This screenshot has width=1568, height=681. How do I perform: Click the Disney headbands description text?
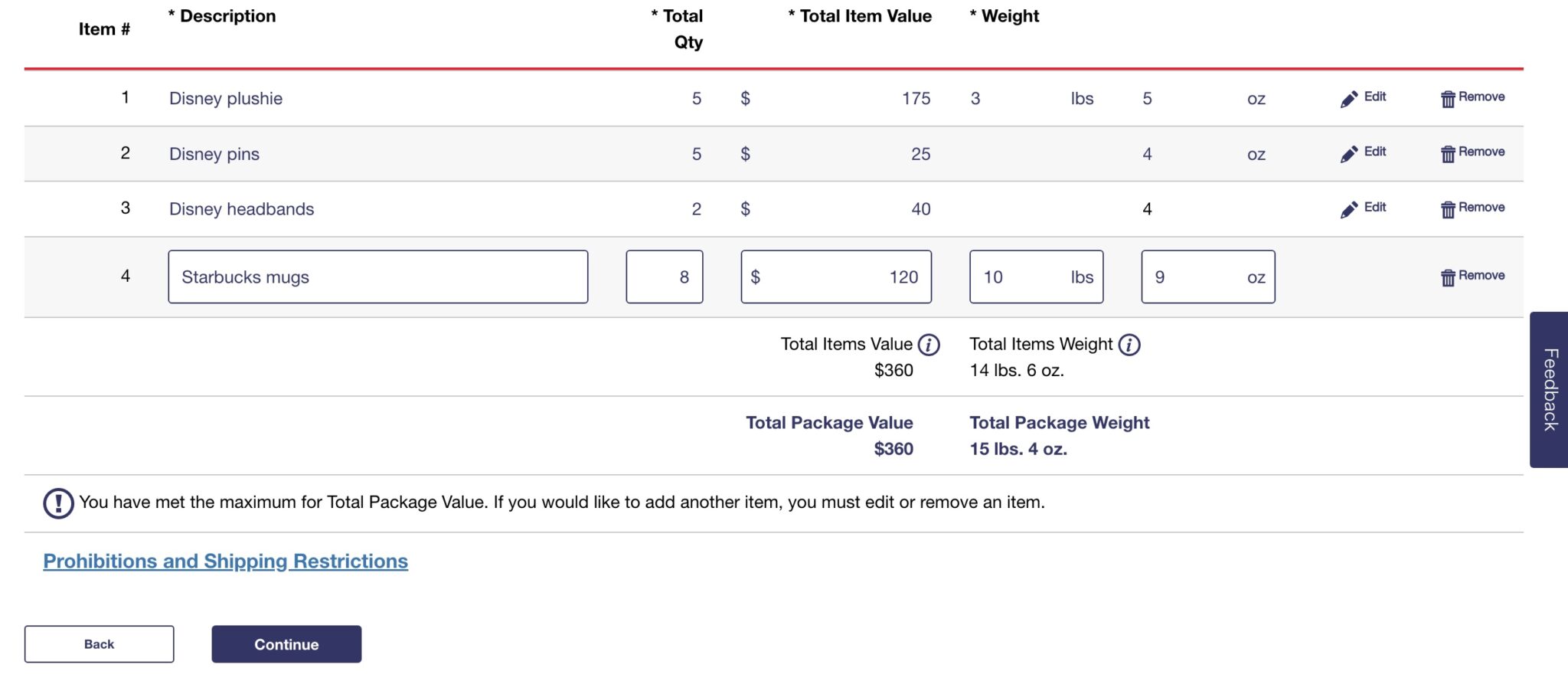coord(241,209)
